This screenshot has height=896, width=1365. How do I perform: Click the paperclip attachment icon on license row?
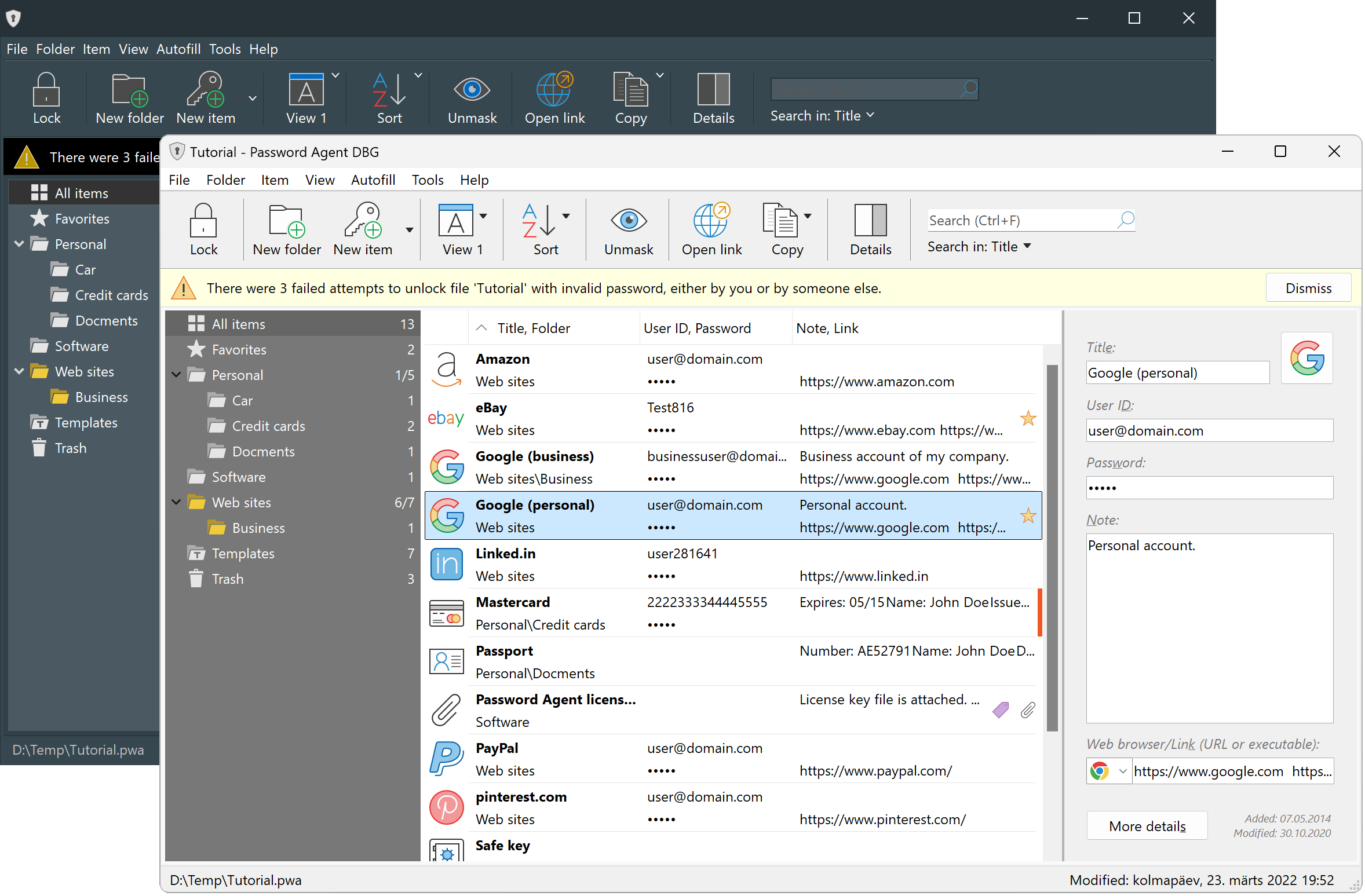point(1028,710)
